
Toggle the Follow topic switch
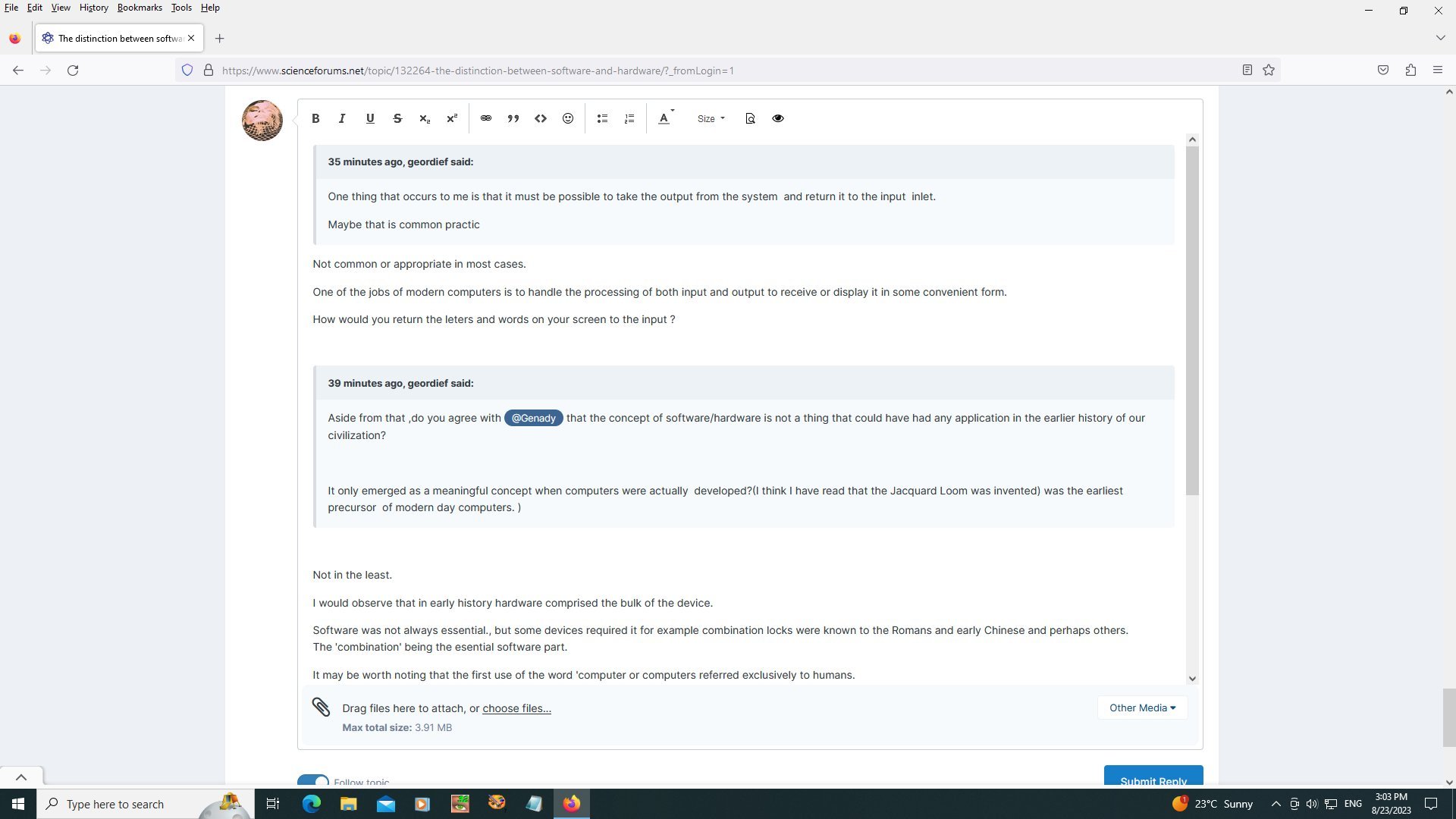(x=313, y=780)
